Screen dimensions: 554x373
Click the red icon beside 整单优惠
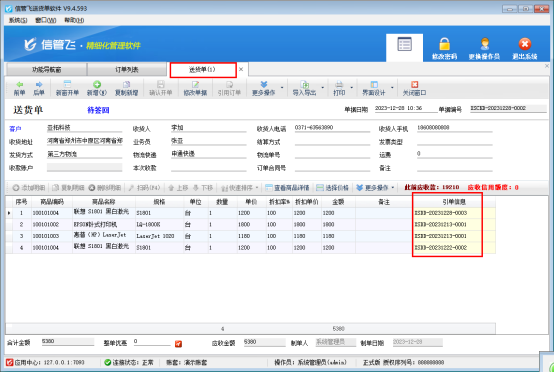pyautogui.click(x=178, y=344)
